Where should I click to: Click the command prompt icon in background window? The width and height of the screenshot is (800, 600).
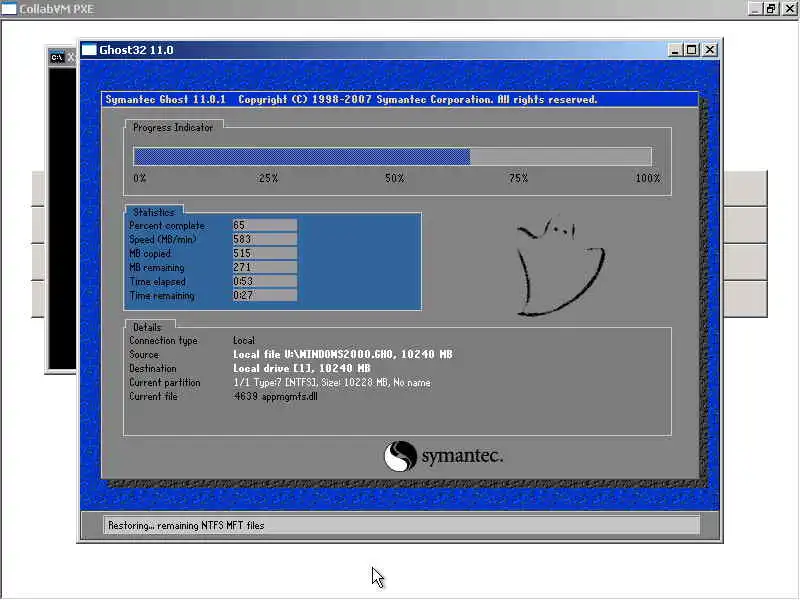tap(57, 57)
